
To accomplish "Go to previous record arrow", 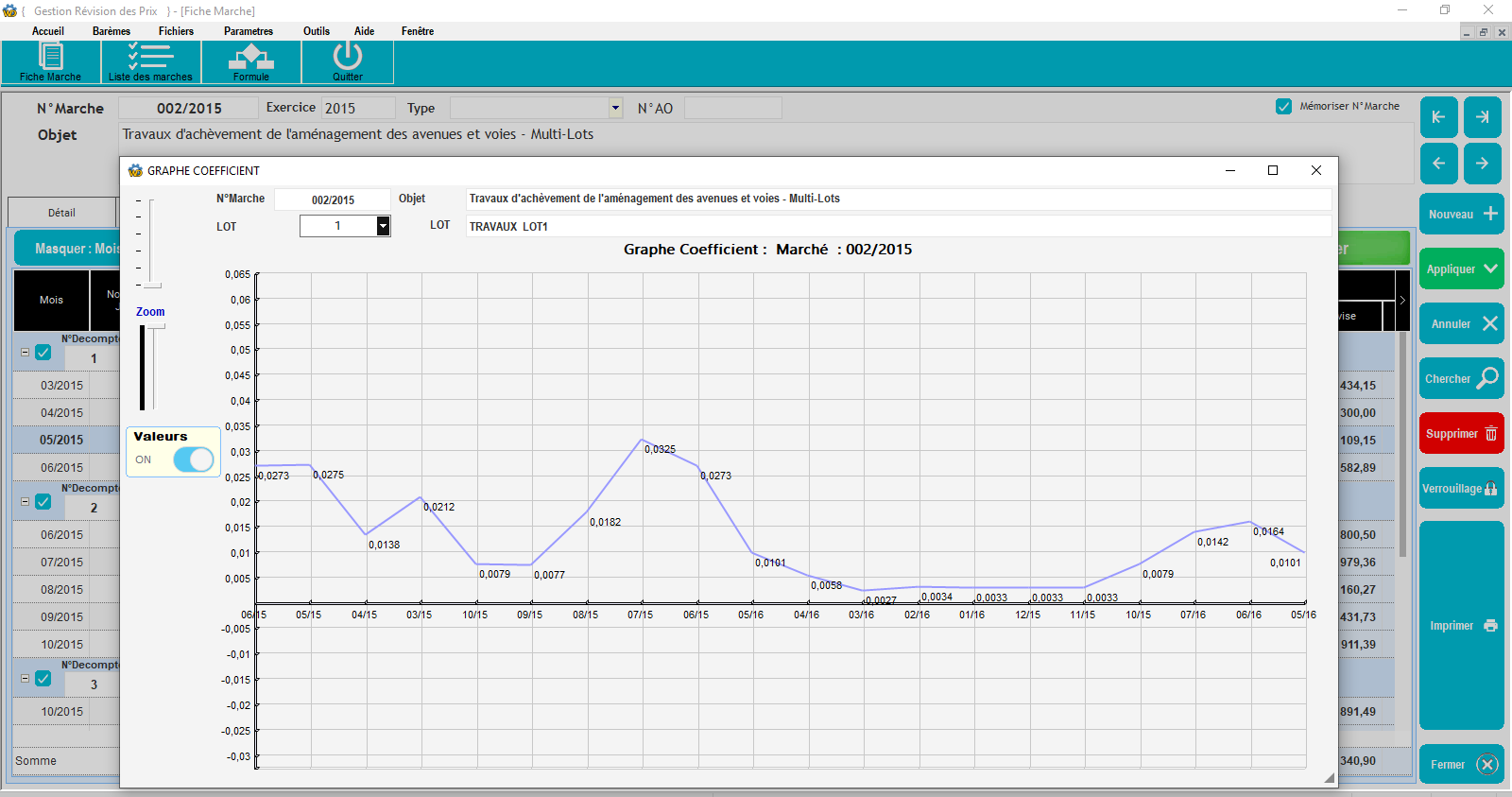I will (x=1438, y=164).
